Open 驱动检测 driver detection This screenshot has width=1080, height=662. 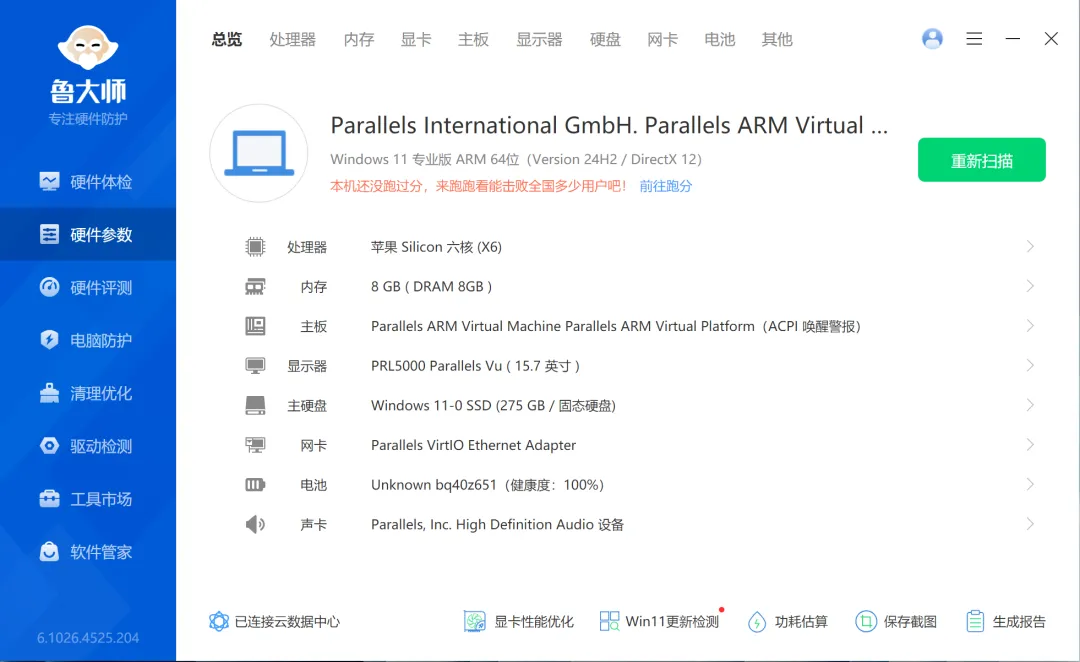87,446
